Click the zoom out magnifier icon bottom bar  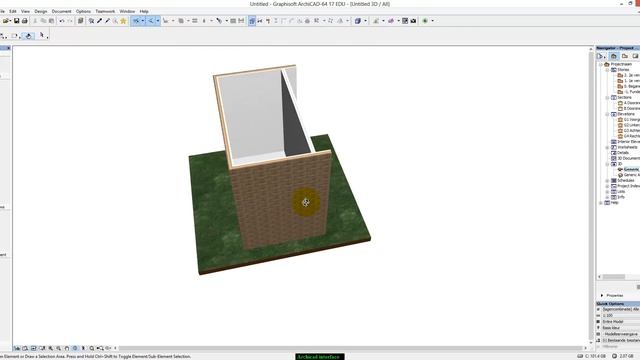click(x=59, y=348)
